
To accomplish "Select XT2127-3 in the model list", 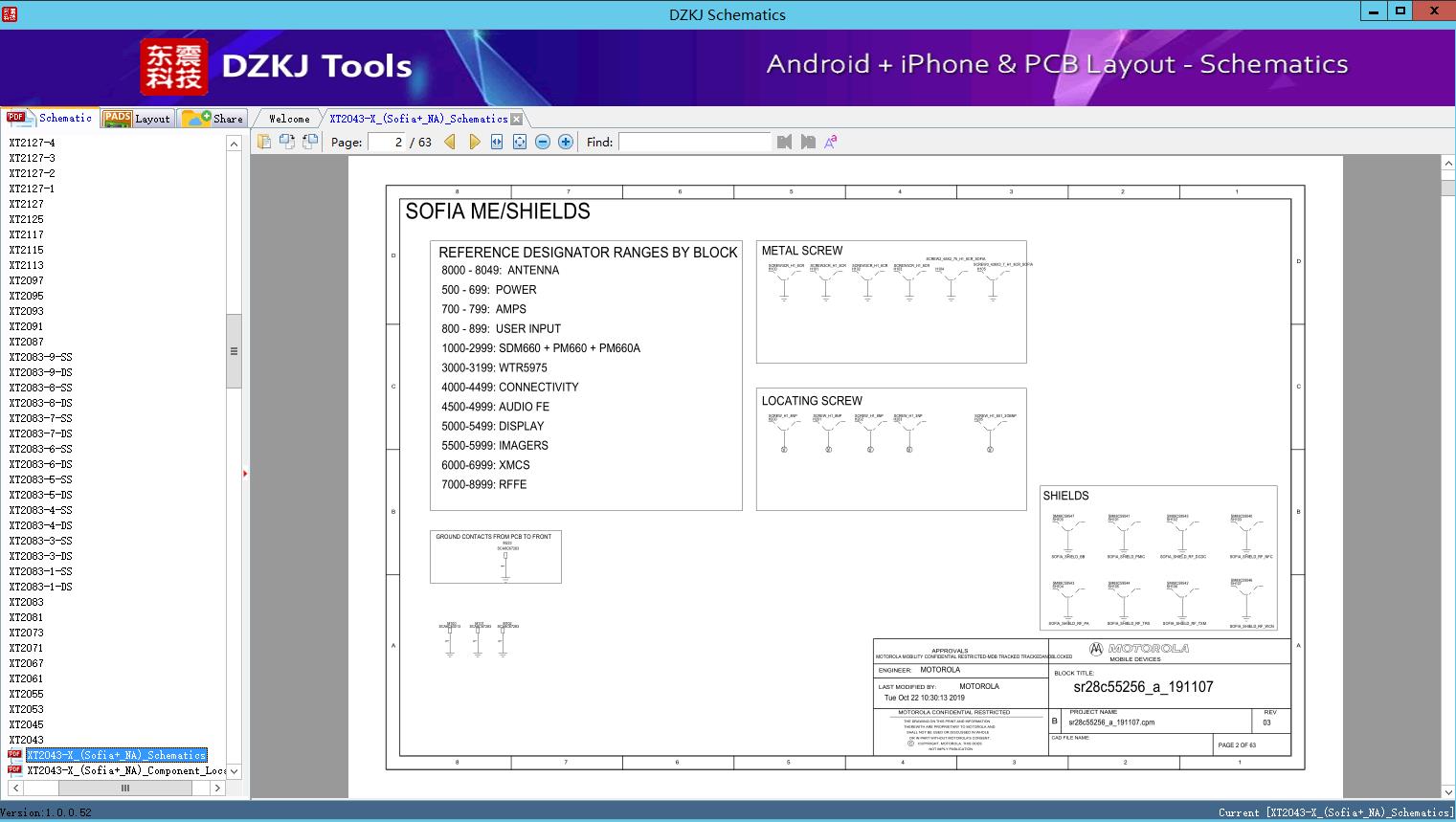I will 32,158.
